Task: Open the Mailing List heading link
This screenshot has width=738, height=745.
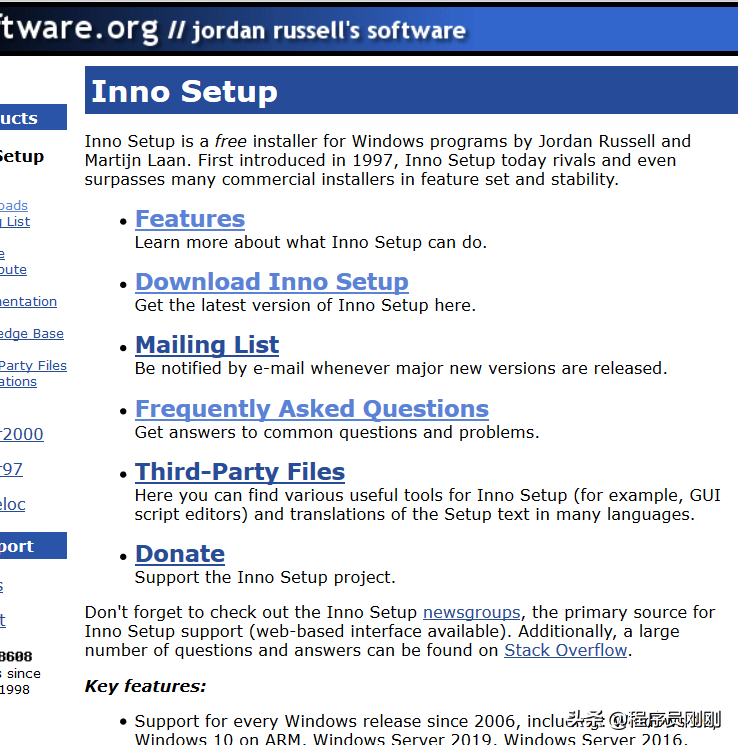Action: point(207,345)
